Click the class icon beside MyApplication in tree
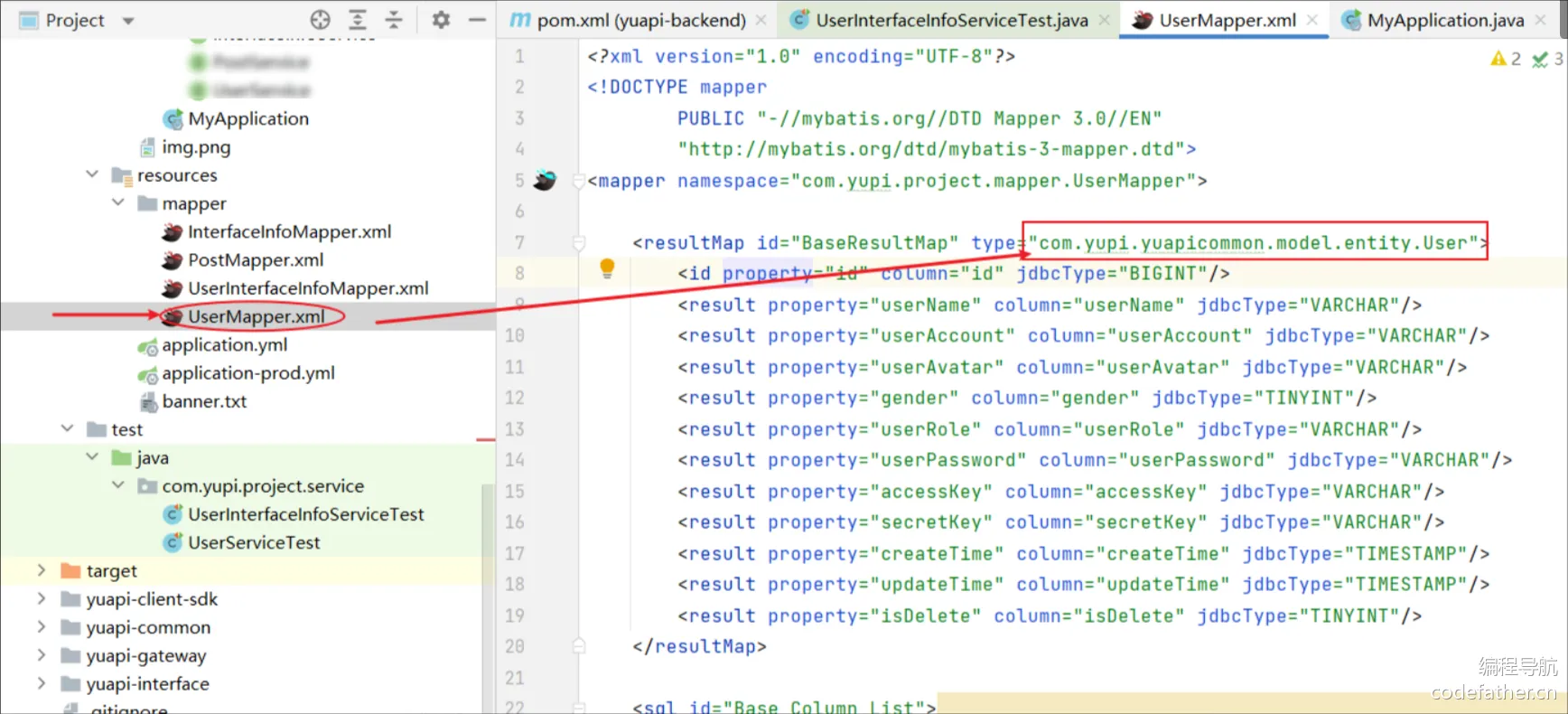This screenshot has width=1568, height=714. pyautogui.click(x=173, y=119)
